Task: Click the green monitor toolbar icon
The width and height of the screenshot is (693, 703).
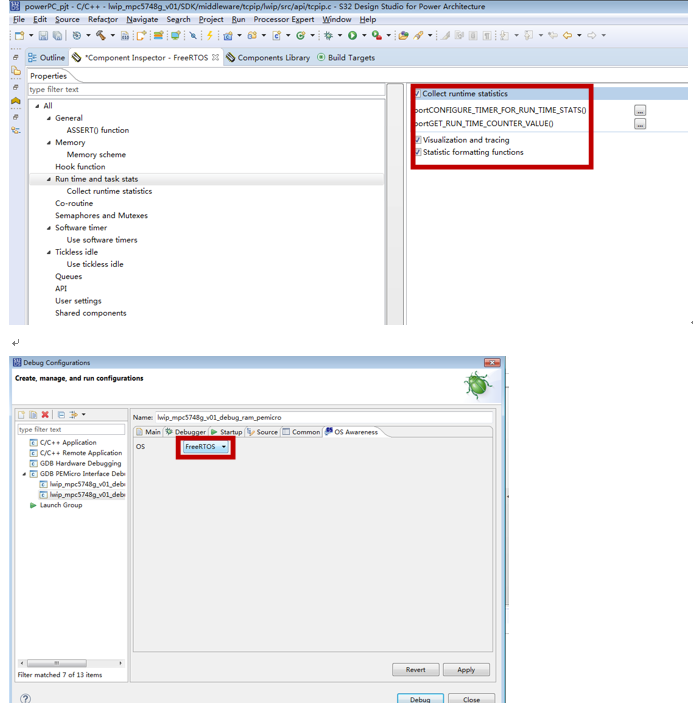Action: click(x=175, y=35)
